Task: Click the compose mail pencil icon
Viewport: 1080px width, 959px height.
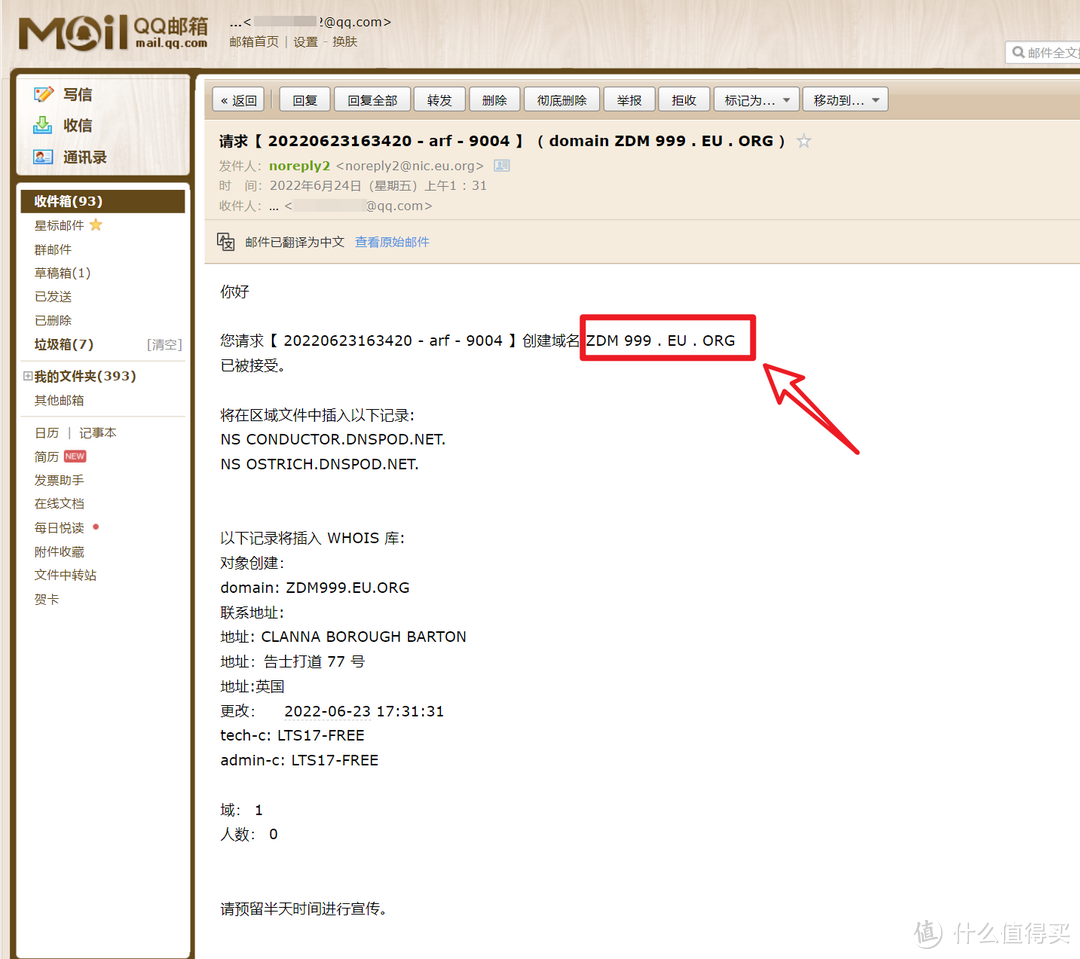Action: tap(43, 94)
